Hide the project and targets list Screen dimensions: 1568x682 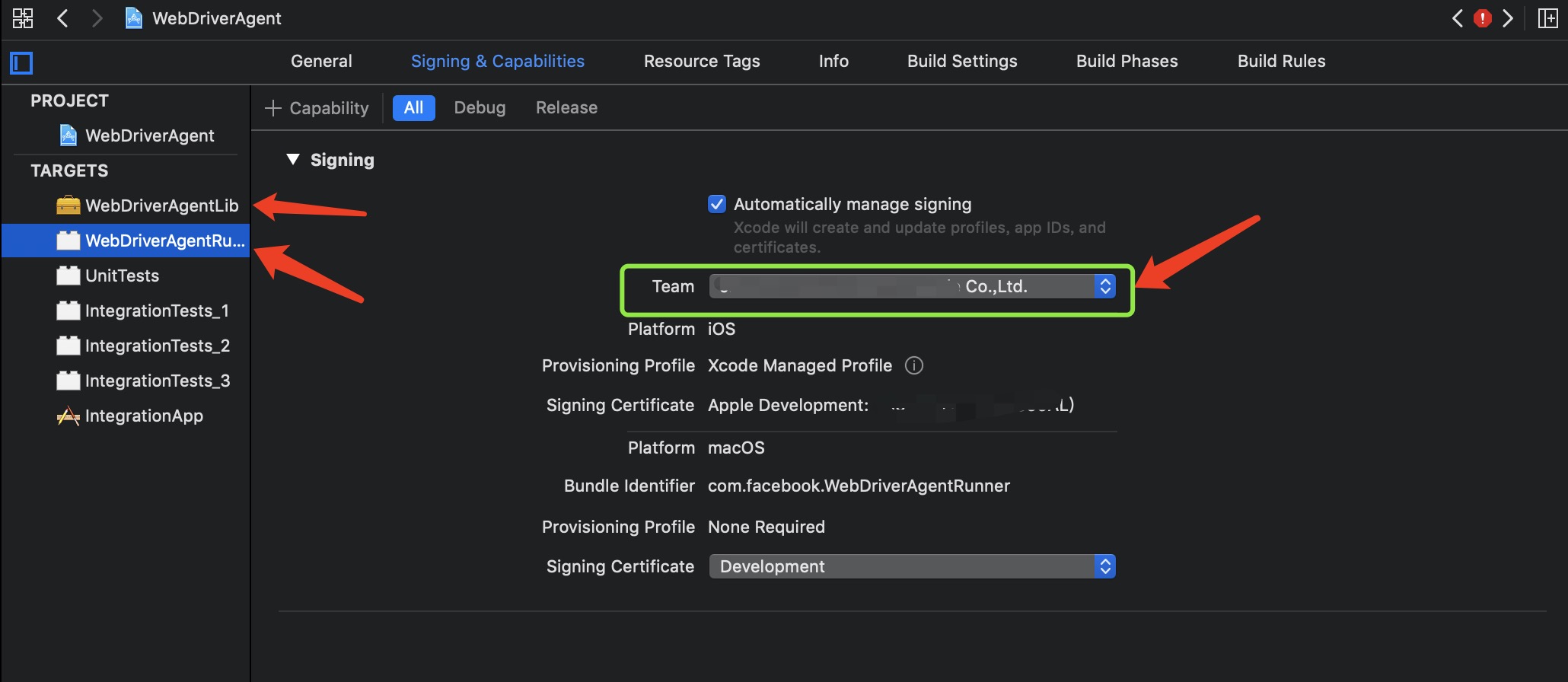click(21, 62)
